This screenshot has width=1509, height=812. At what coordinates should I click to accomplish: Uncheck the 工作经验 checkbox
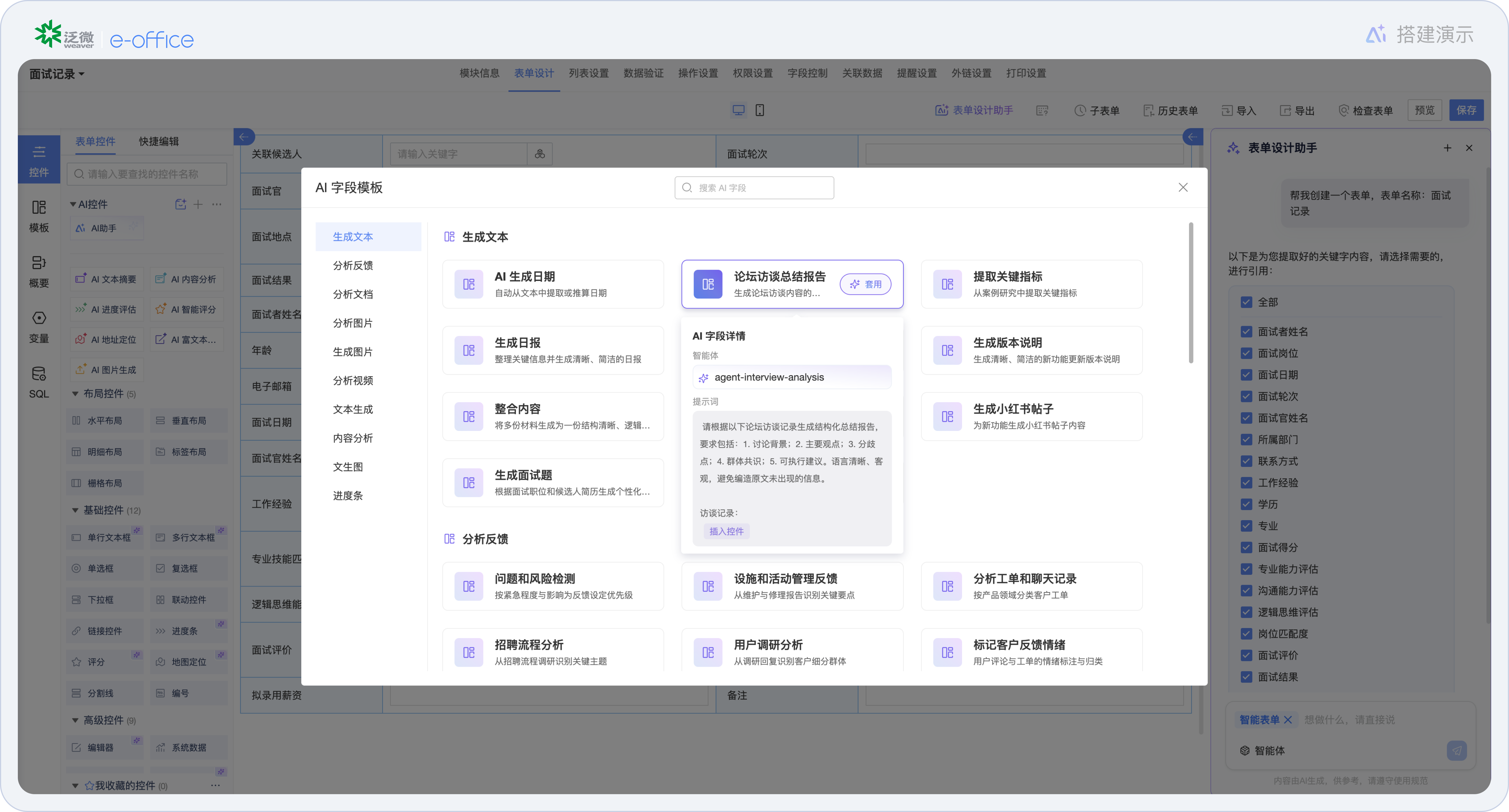[x=1246, y=483]
